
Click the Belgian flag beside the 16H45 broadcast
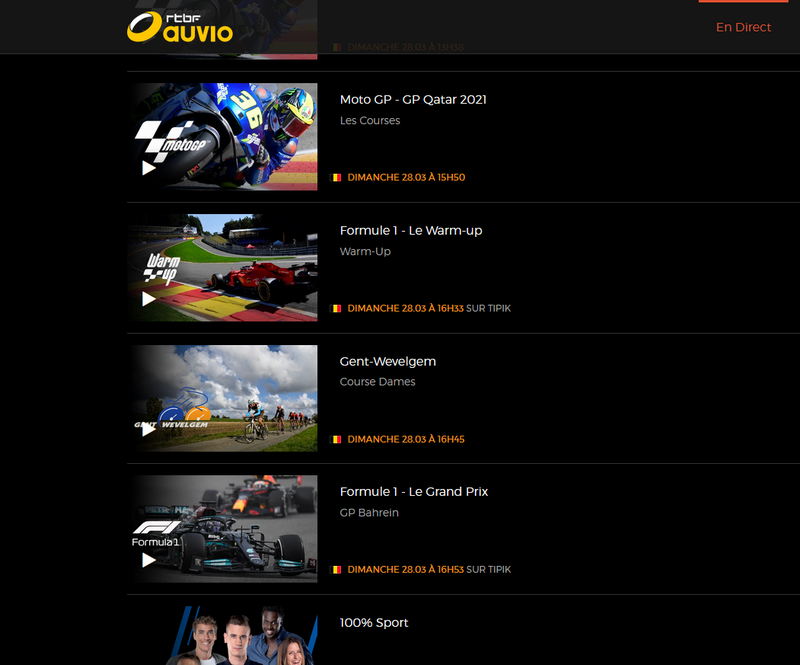click(x=336, y=439)
